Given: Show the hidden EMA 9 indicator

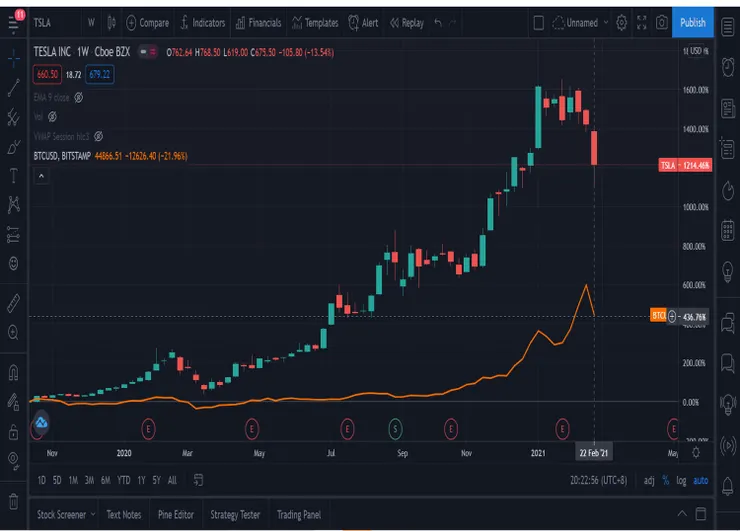Looking at the screenshot, I should (x=78, y=98).
